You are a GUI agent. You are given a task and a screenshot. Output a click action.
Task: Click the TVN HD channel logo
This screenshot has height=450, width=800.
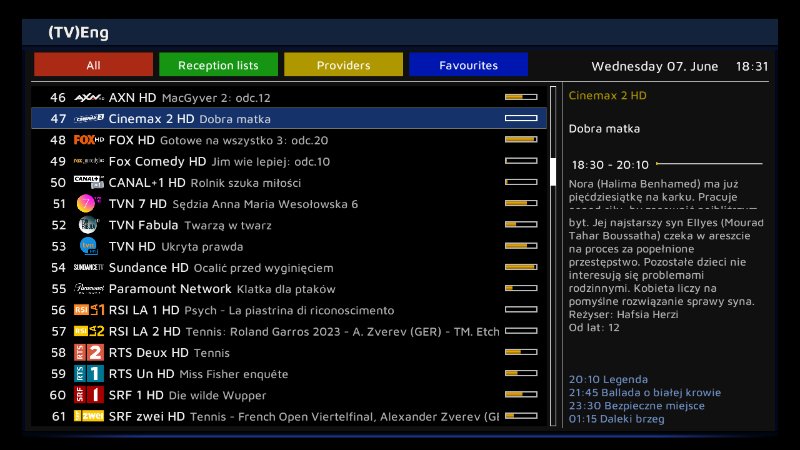click(x=89, y=246)
